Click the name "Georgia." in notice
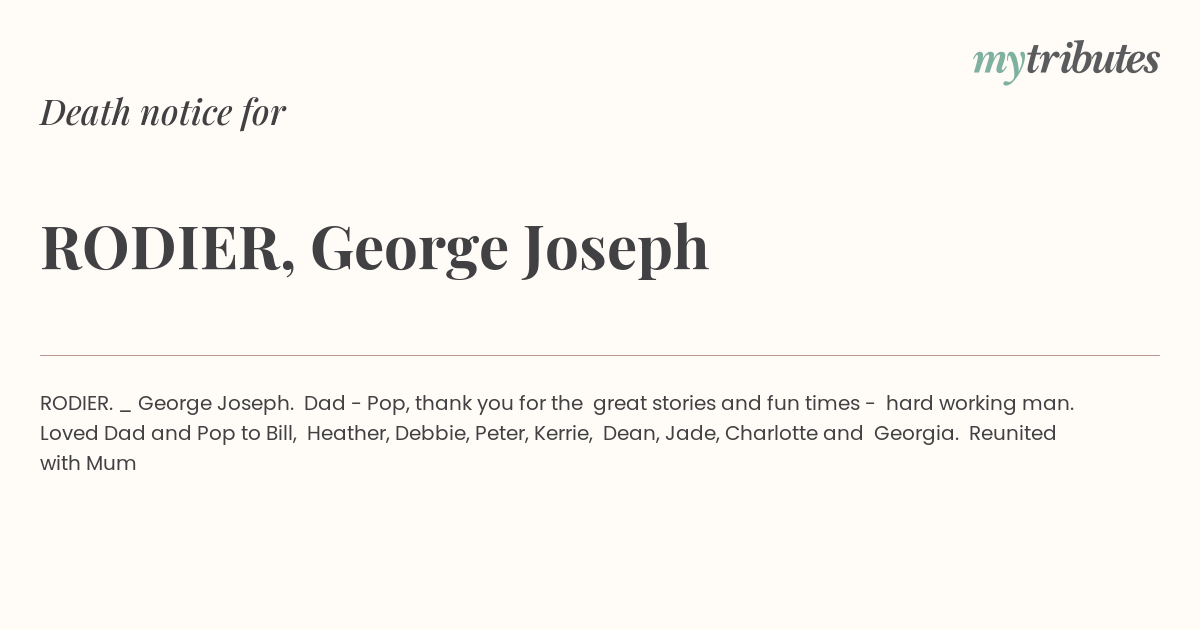The image size is (1200, 630). [917, 434]
